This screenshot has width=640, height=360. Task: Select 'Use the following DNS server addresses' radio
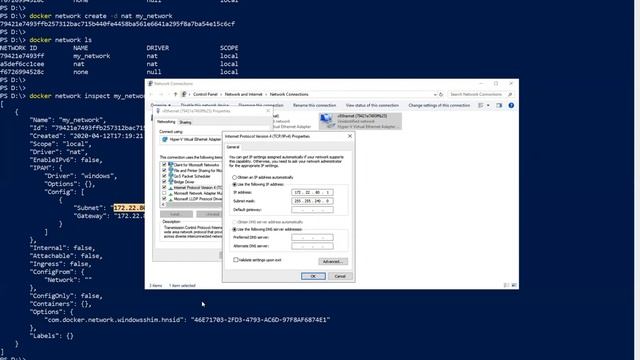pyautogui.click(x=234, y=229)
